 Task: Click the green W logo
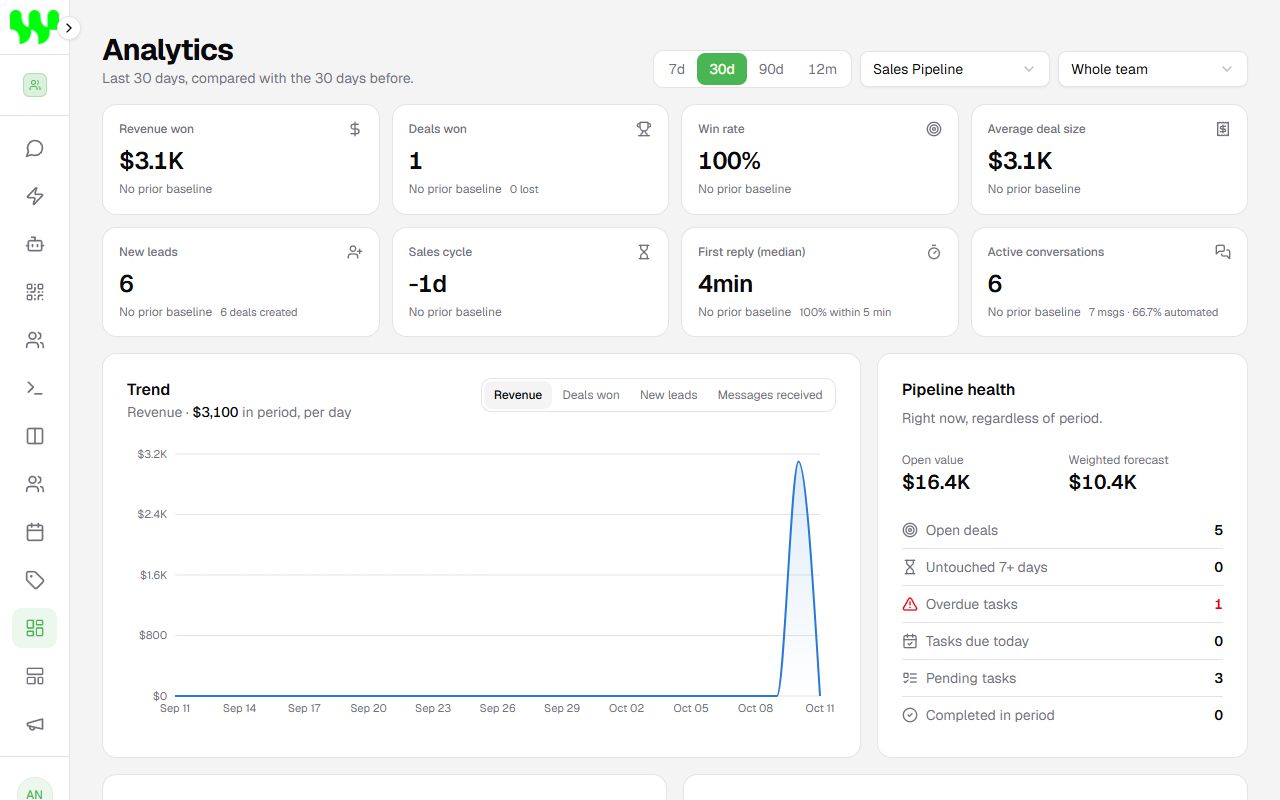34,27
